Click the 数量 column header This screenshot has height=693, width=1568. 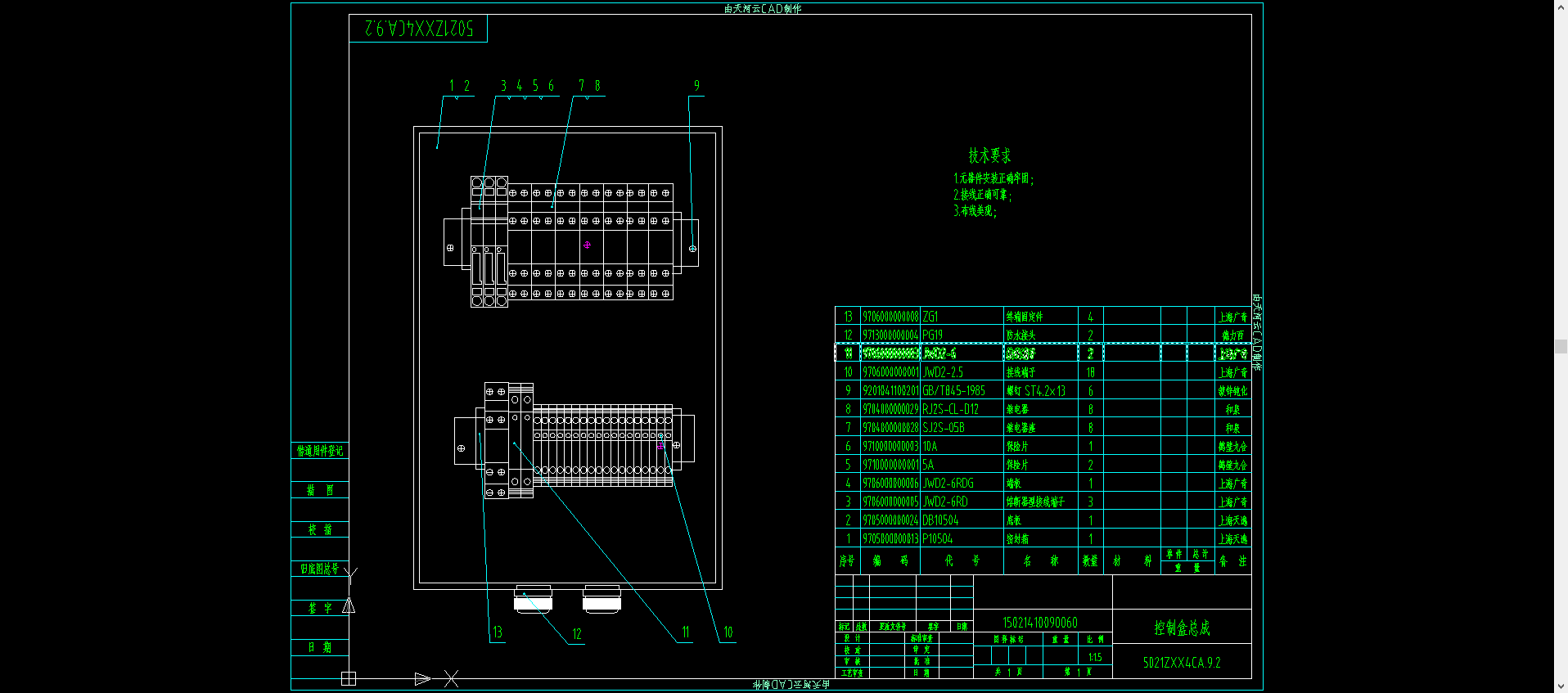pyautogui.click(x=1090, y=561)
